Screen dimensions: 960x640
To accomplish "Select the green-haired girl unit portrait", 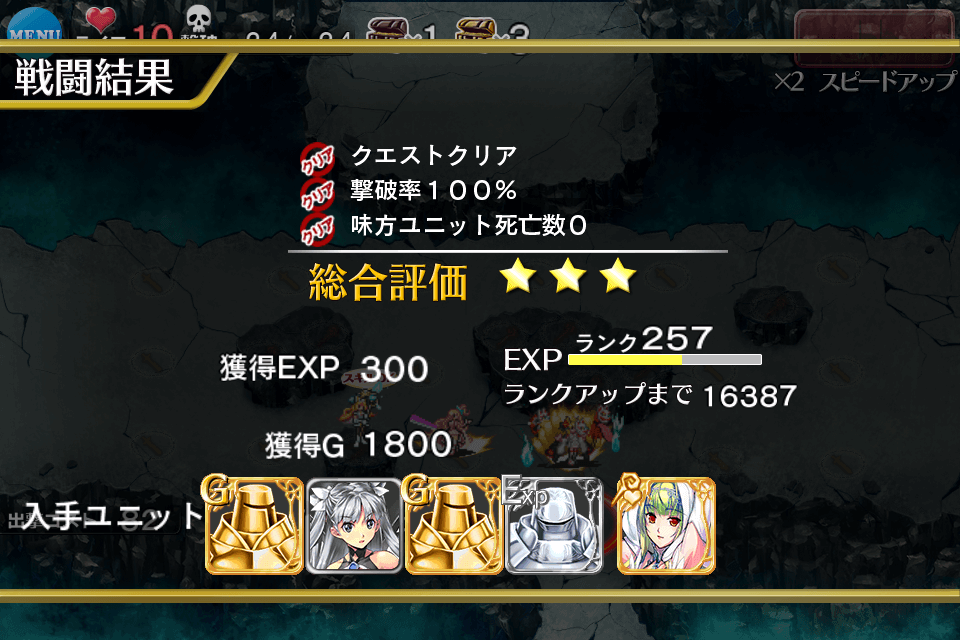I will click(x=666, y=525).
